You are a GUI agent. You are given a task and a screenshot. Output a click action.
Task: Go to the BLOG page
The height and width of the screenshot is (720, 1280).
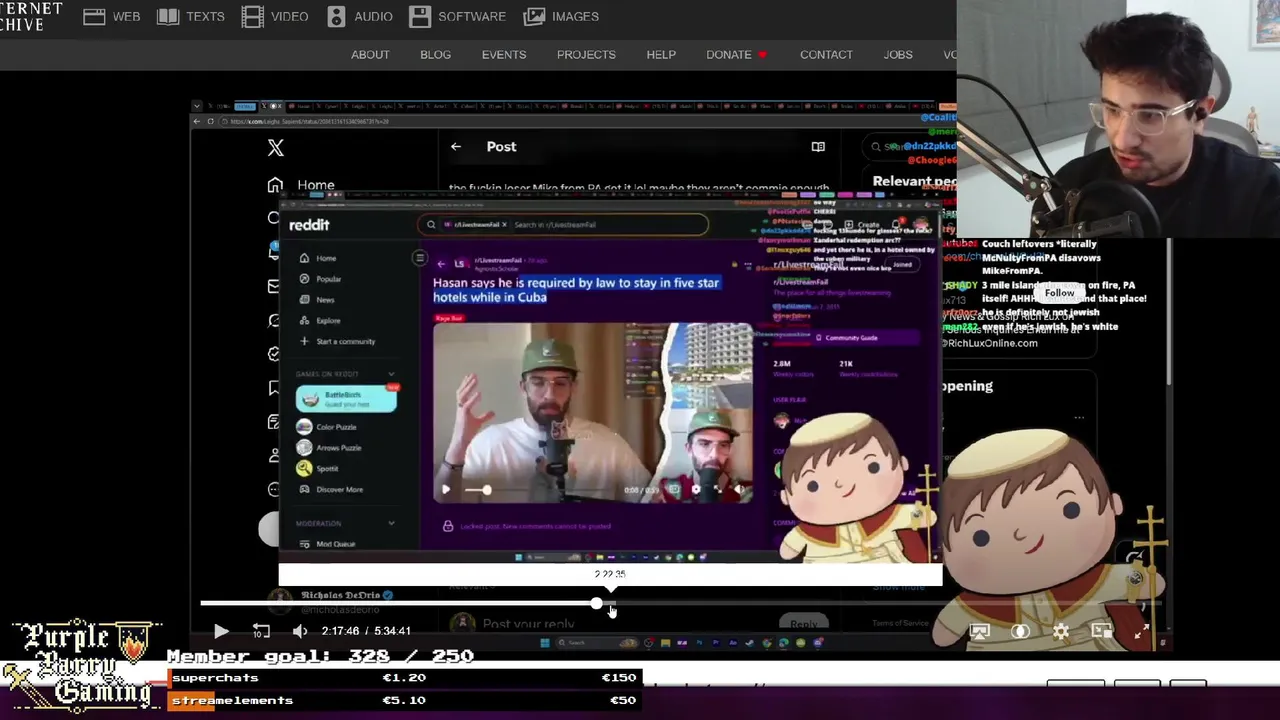435,54
